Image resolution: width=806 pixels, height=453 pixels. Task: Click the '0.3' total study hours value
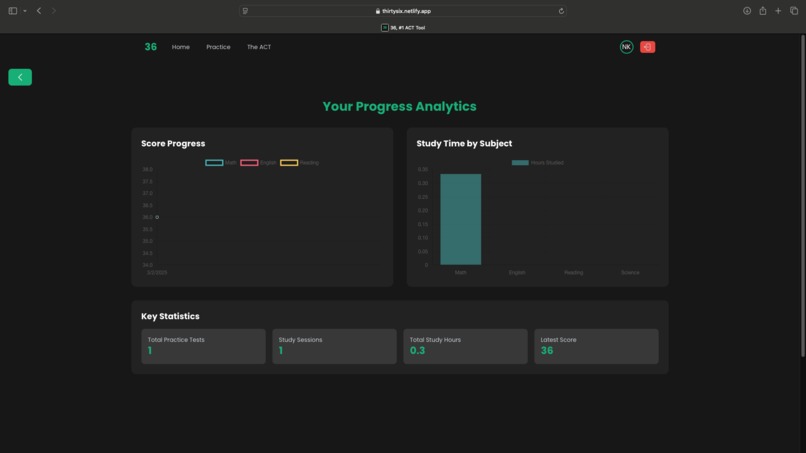click(417, 351)
